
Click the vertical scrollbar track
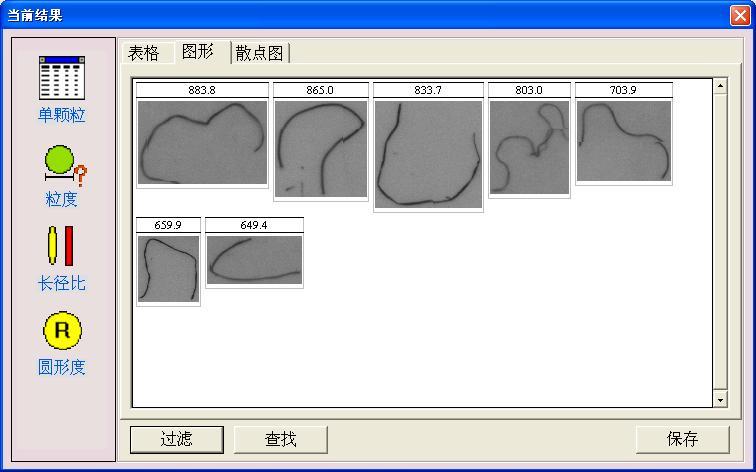point(720,243)
